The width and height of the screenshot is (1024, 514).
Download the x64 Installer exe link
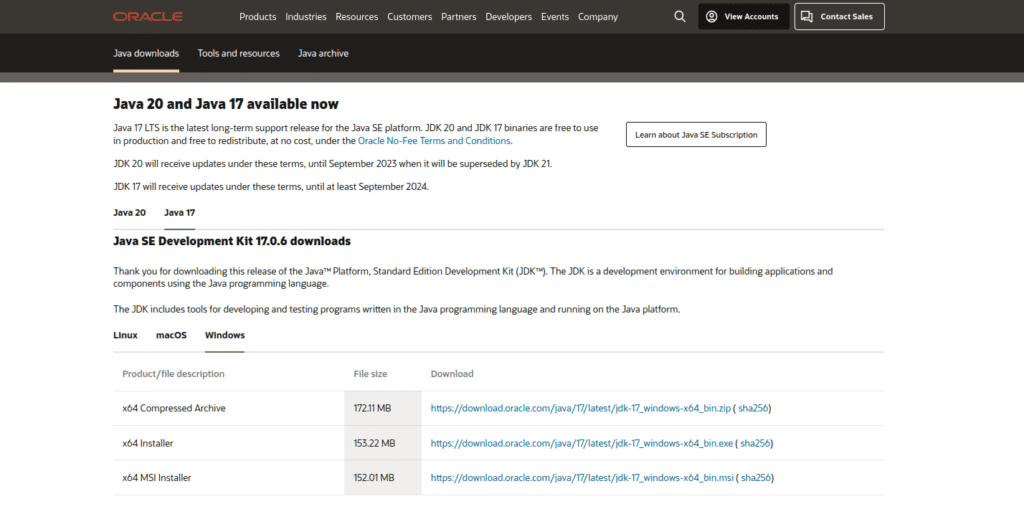pyautogui.click(x=582, y=443)
